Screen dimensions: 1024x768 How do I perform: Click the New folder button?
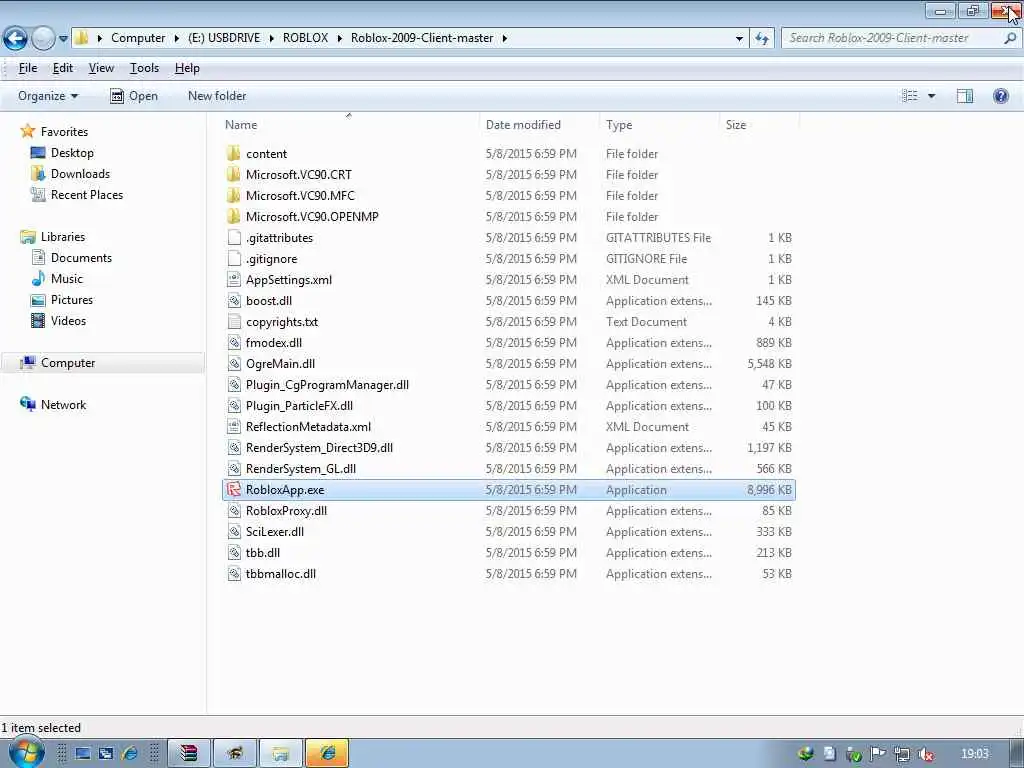217,96
